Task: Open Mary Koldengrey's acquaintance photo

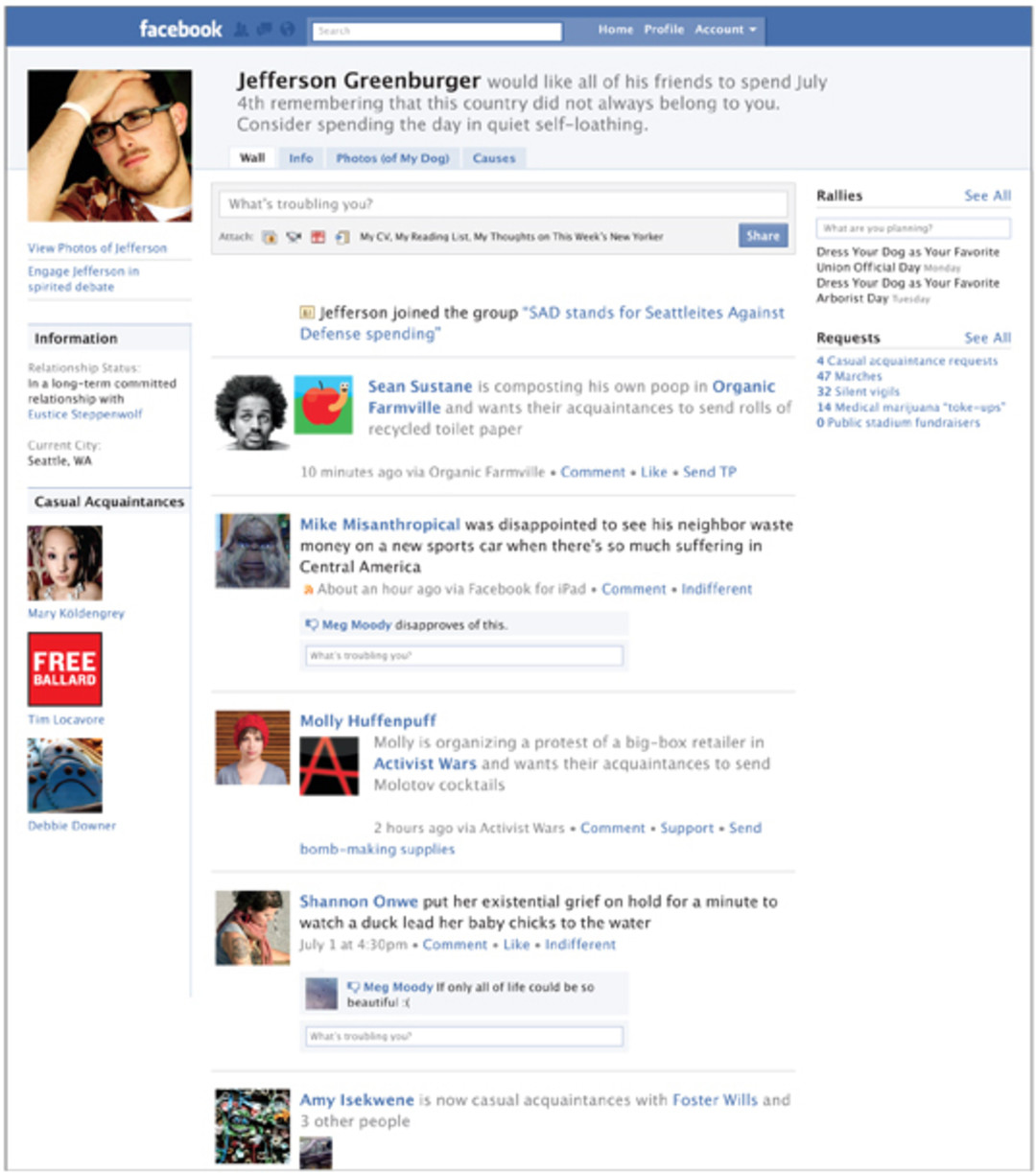Action: (65, 563)
